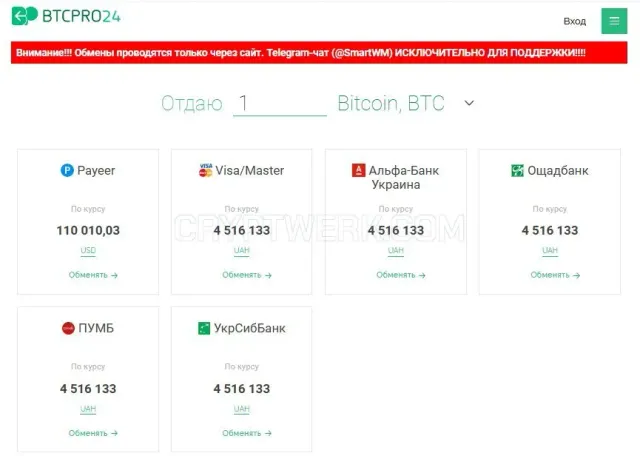Image resolution: width=640 pixels, height=456 pixels.
Task: Click the USD currency label in Payeer card
Action: pos(88,250)
